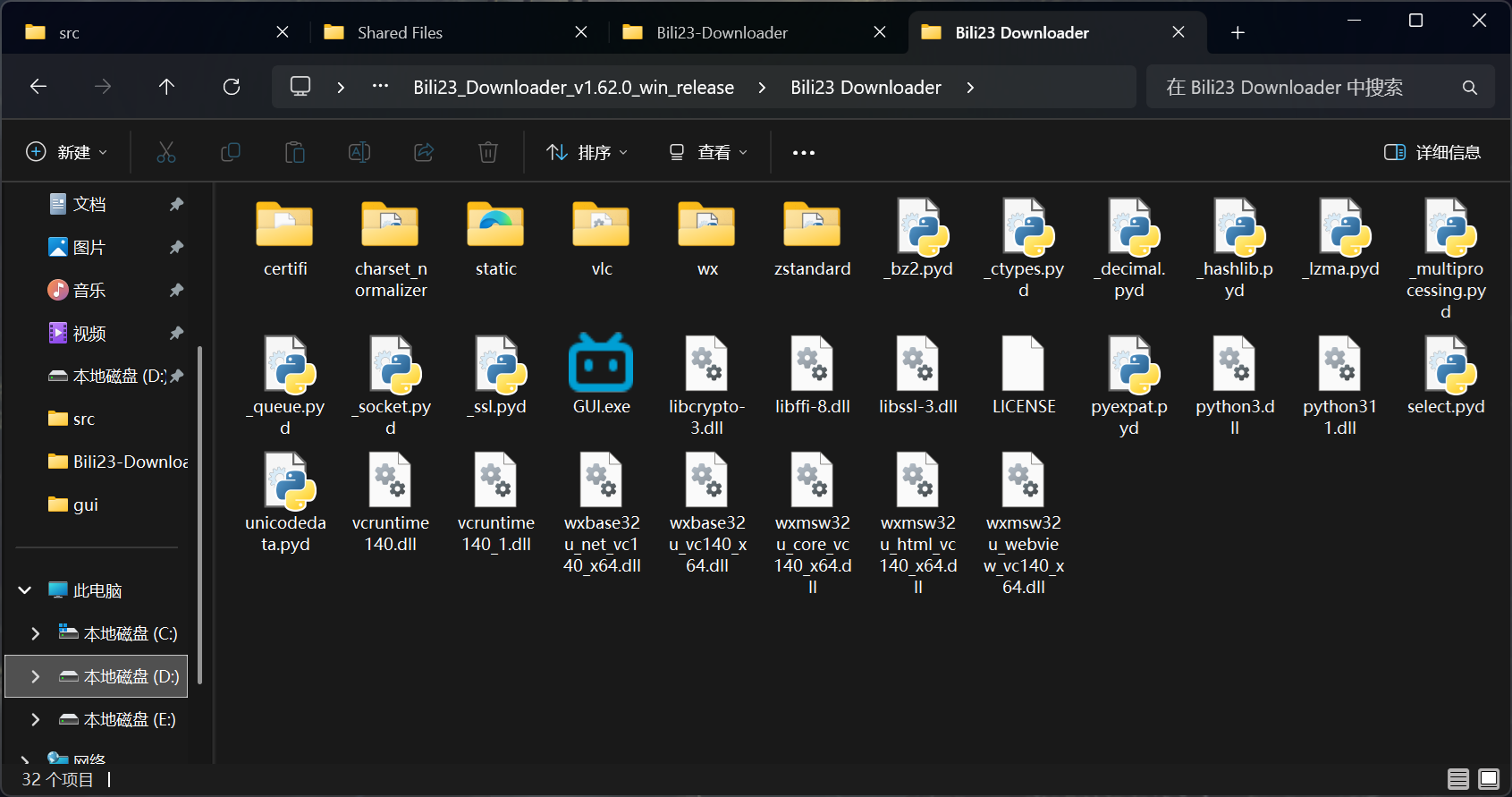1512x797 pixels.
Task: Click the Share icon in toolbar
Action: 424,152
